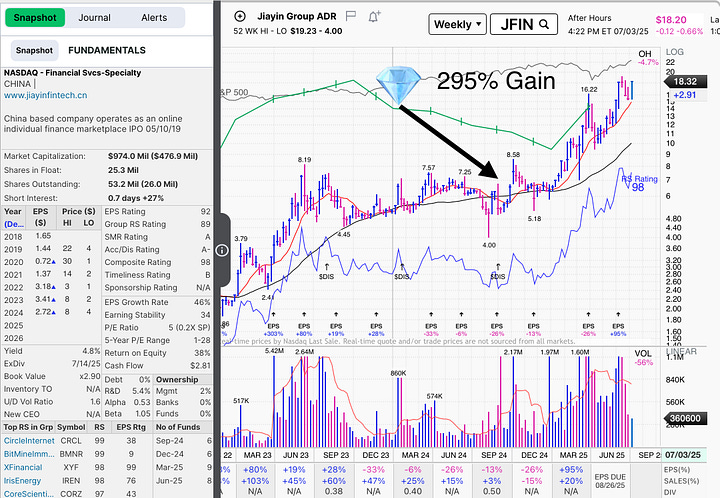Click the Jun-25 funds count row
This screenshot has height=498, width=720.
pos(183,481)
